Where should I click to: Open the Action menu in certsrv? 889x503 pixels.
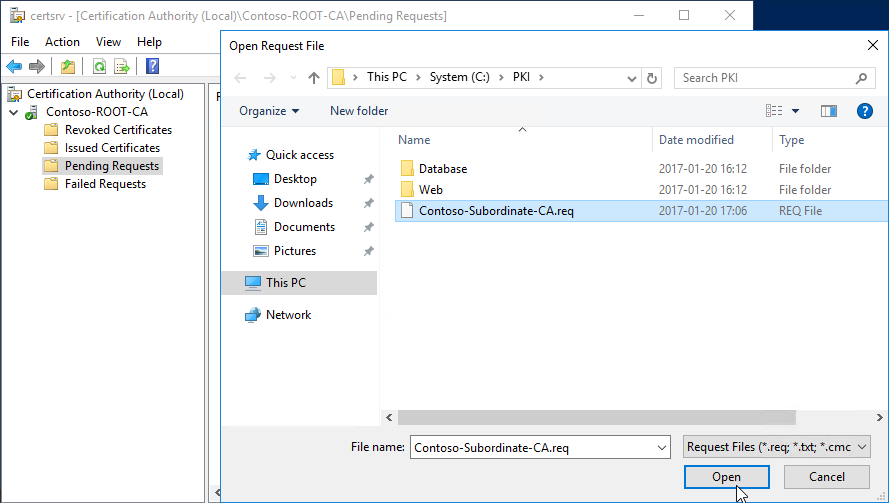[62, 42]
